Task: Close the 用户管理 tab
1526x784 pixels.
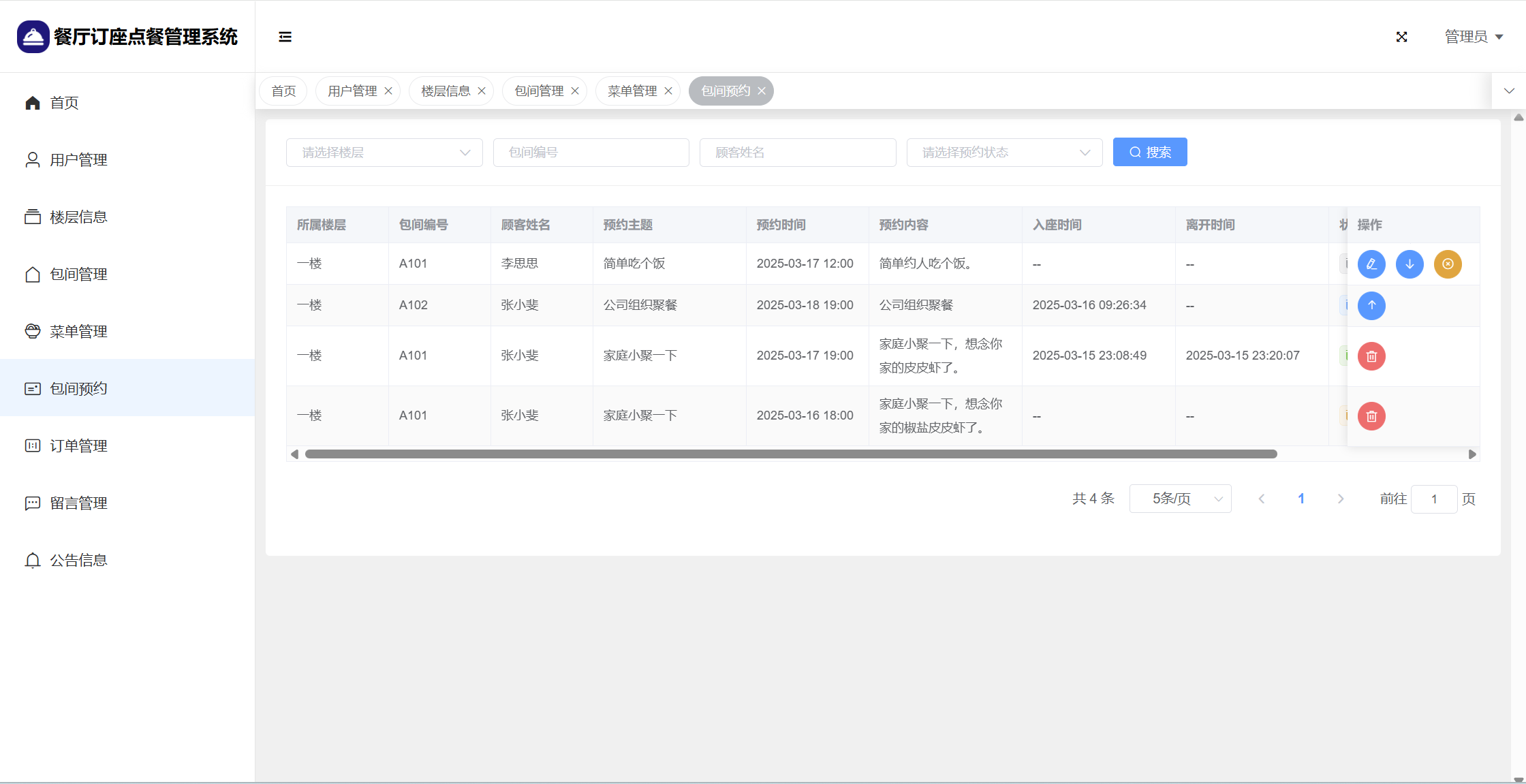Action: [x=388, y=91]
